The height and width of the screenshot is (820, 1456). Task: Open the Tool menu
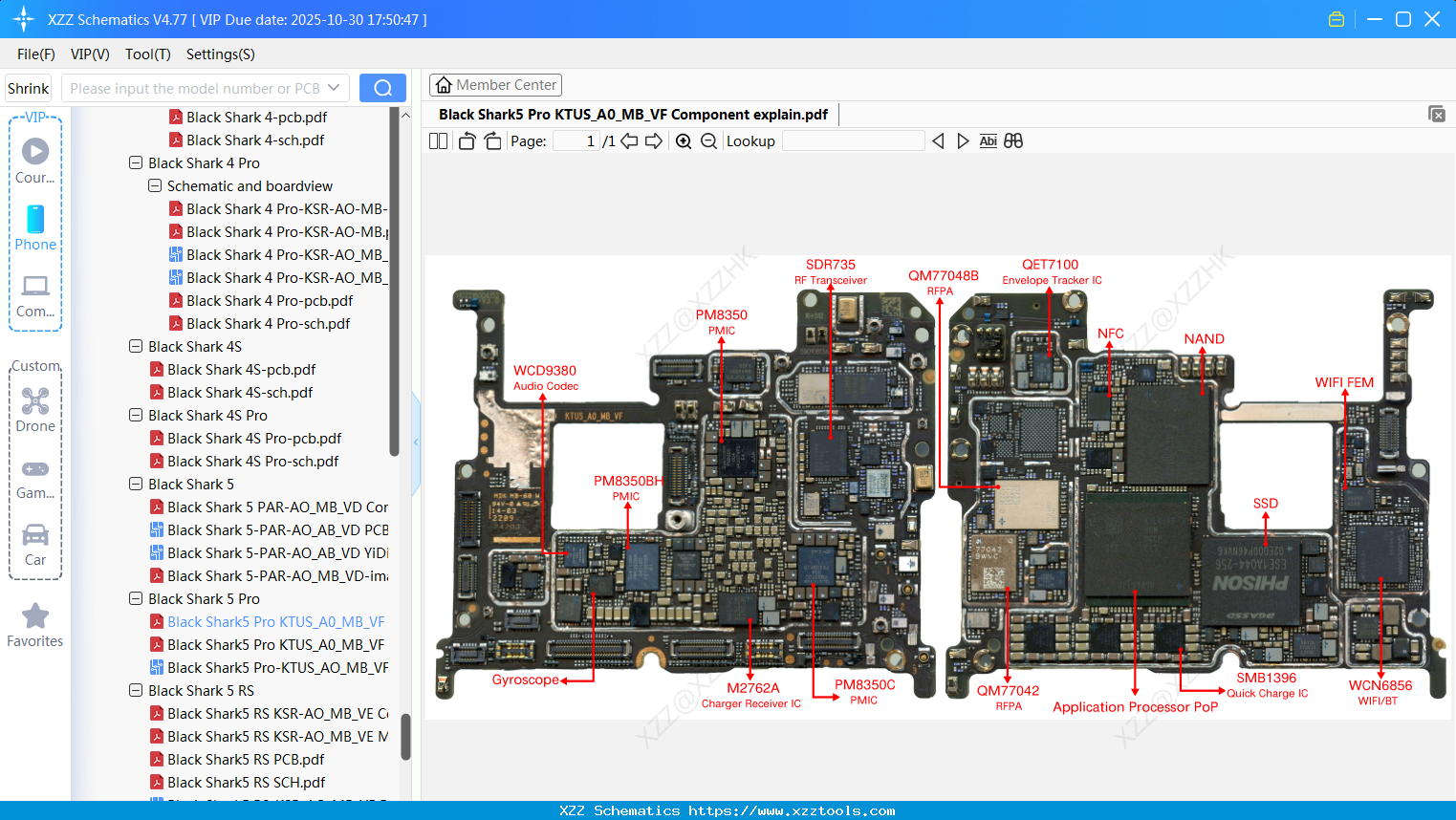pos(147,54)
